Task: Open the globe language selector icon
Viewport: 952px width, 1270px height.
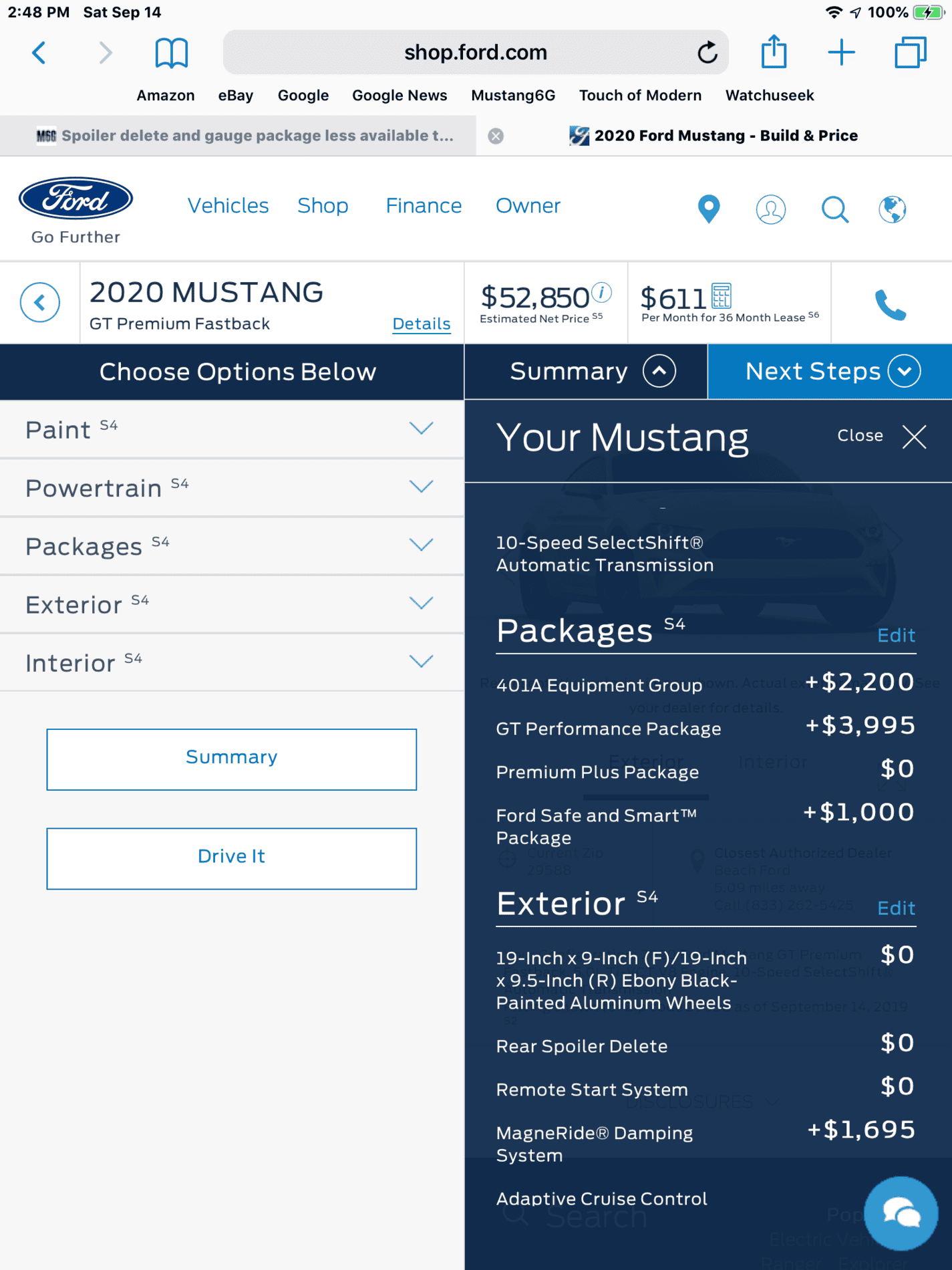Action: pyautogui.click(x=893, y=209)
